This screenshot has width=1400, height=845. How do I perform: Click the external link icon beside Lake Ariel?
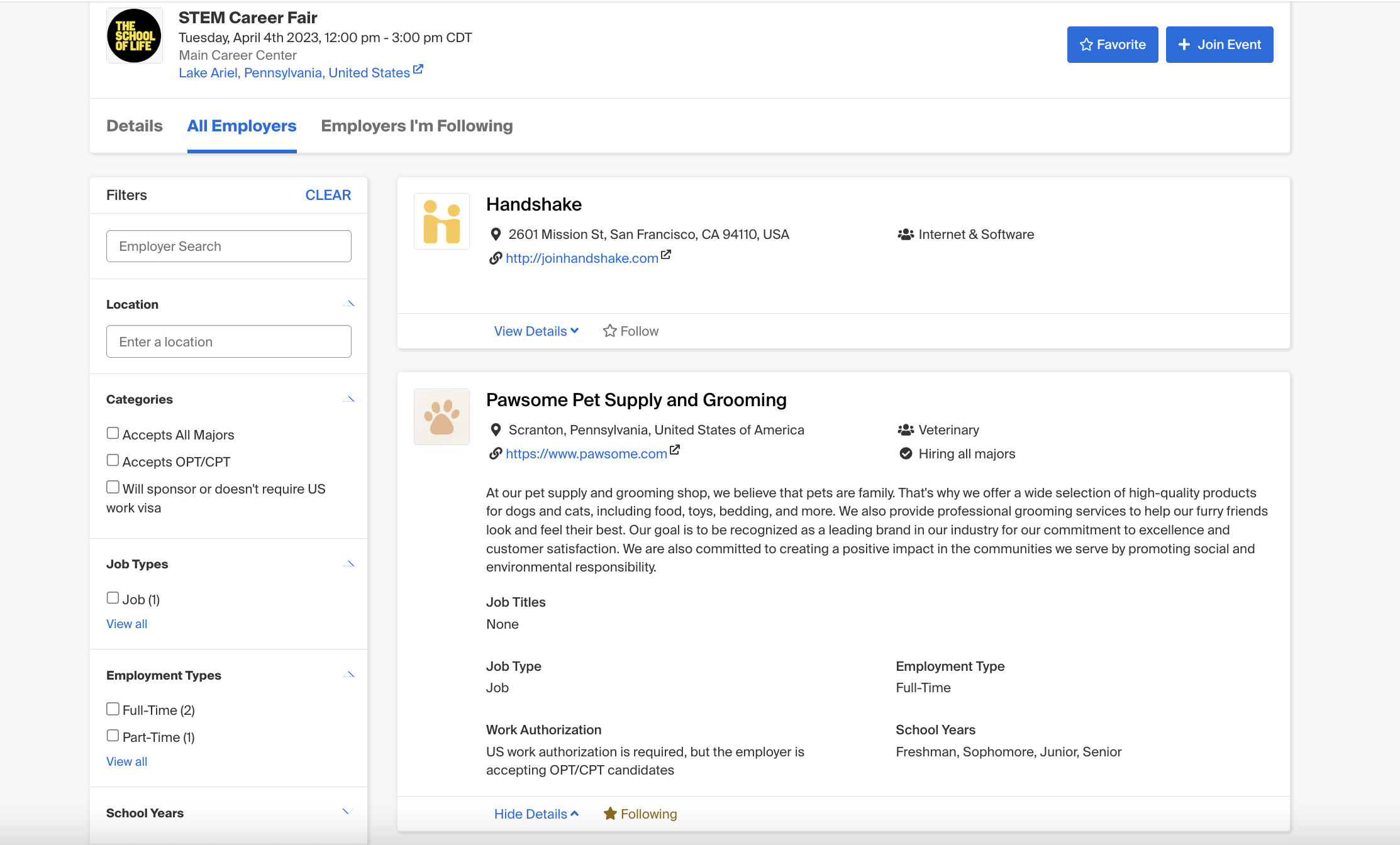(418, 69)
